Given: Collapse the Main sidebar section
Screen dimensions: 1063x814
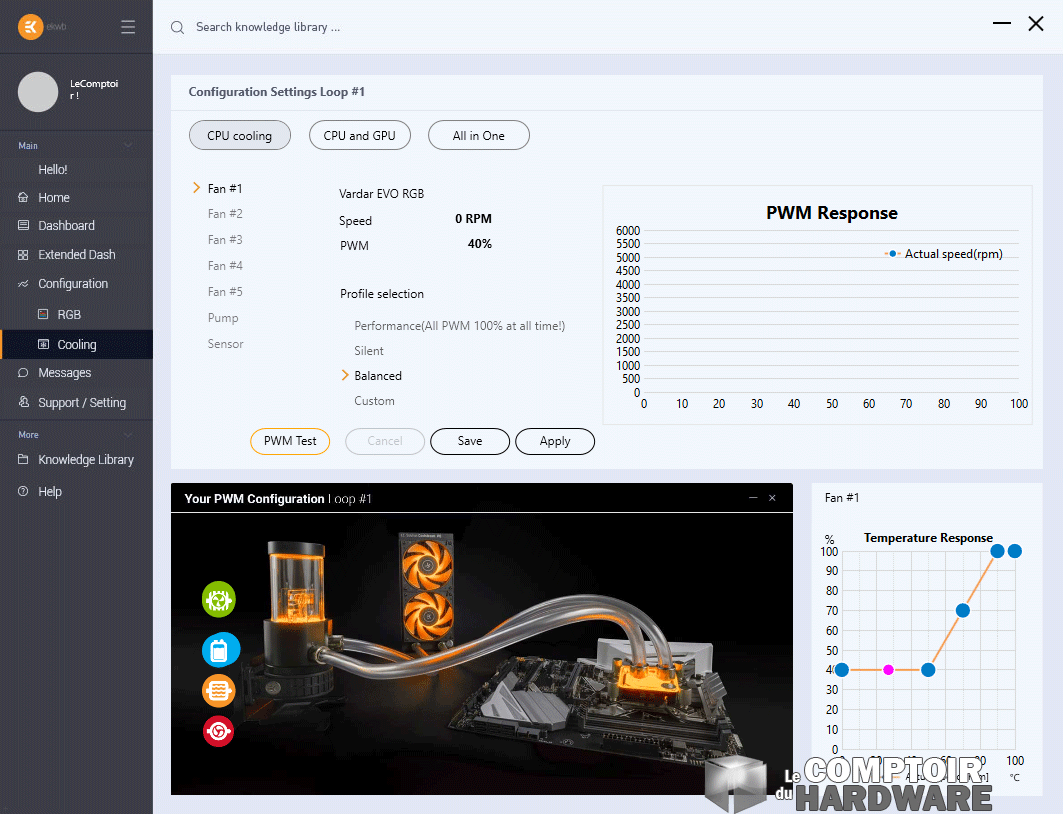Looking at the screenshot, I should coord(127,146).
